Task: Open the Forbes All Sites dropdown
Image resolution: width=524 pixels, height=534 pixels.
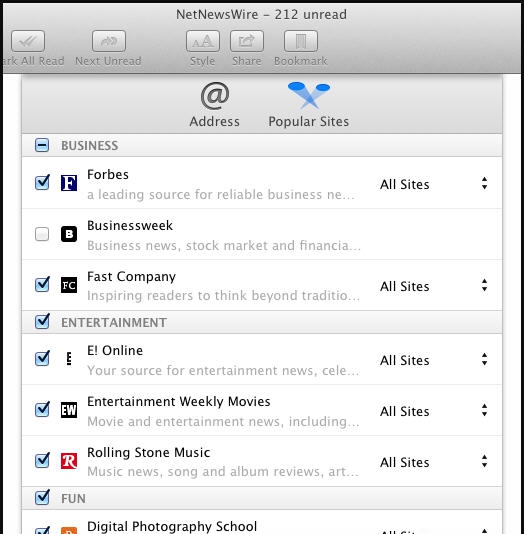Action: pos(434,184)
